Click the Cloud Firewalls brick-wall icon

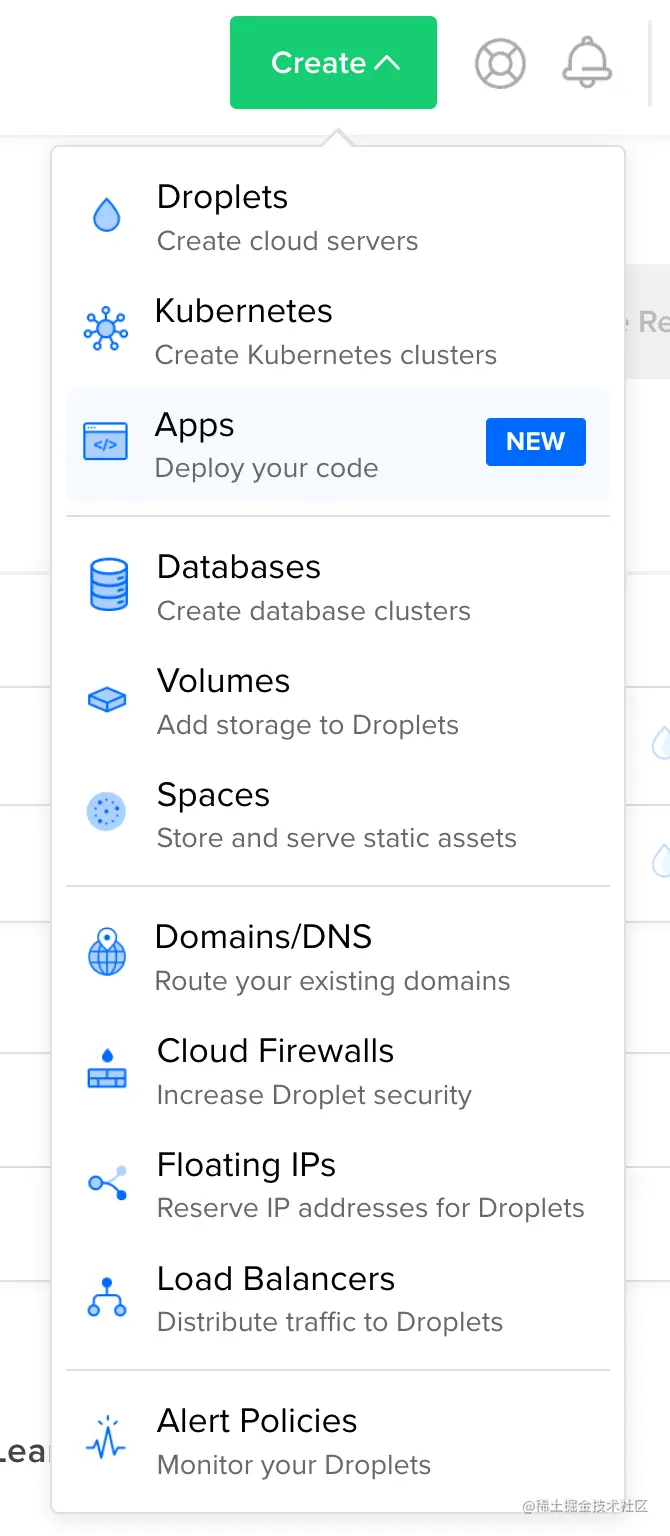click(x=107, y=1068)
